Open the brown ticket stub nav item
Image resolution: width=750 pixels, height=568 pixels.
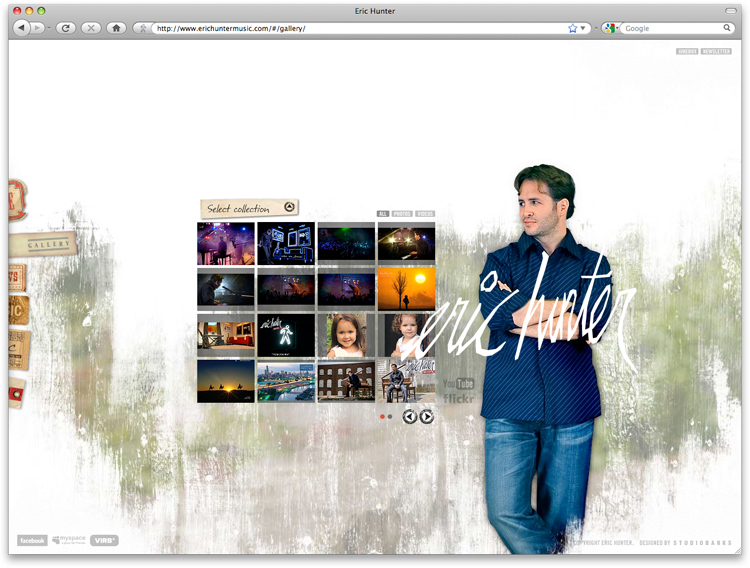coord(19,349)
